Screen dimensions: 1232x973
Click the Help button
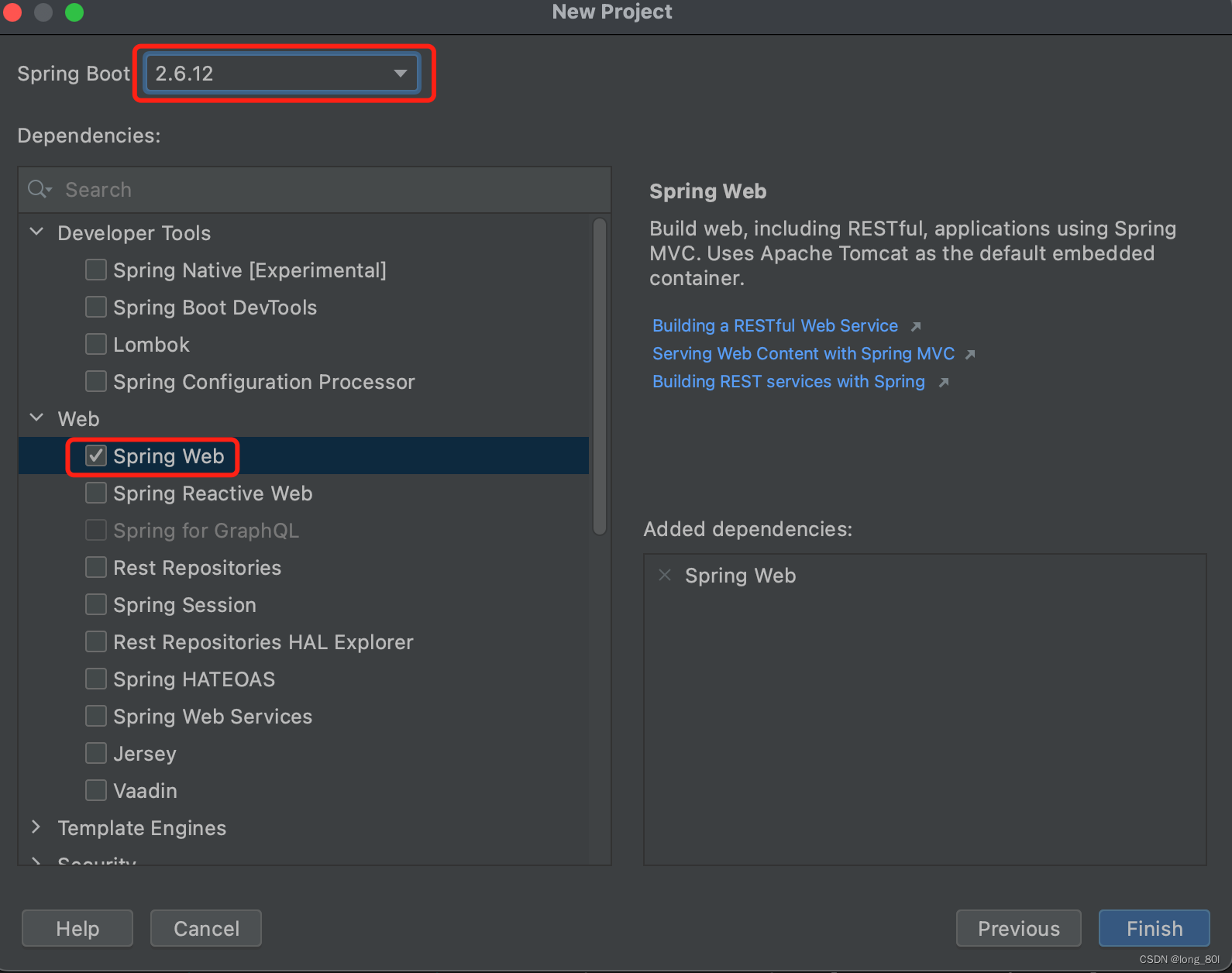77,928
